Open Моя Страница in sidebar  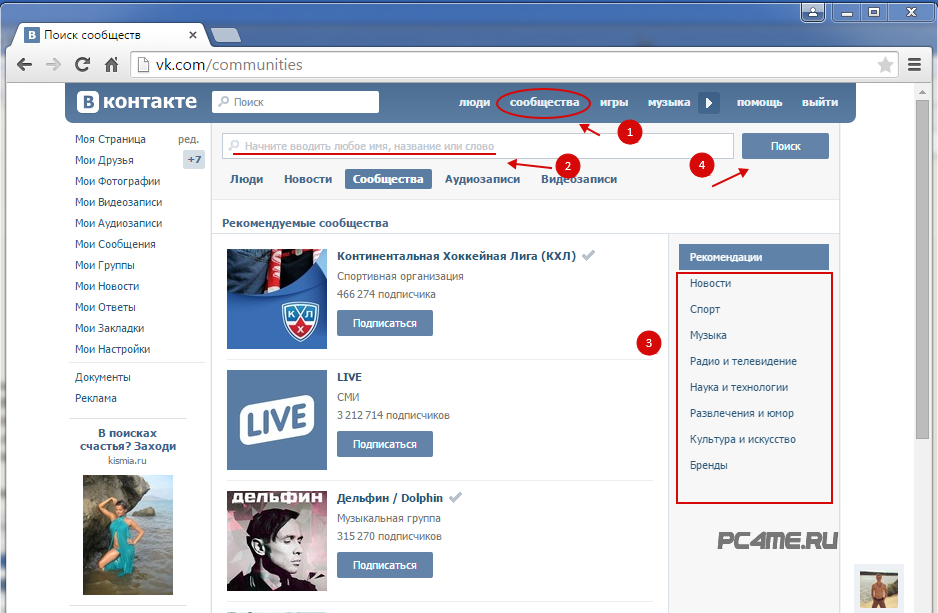[x=110, y=139]
